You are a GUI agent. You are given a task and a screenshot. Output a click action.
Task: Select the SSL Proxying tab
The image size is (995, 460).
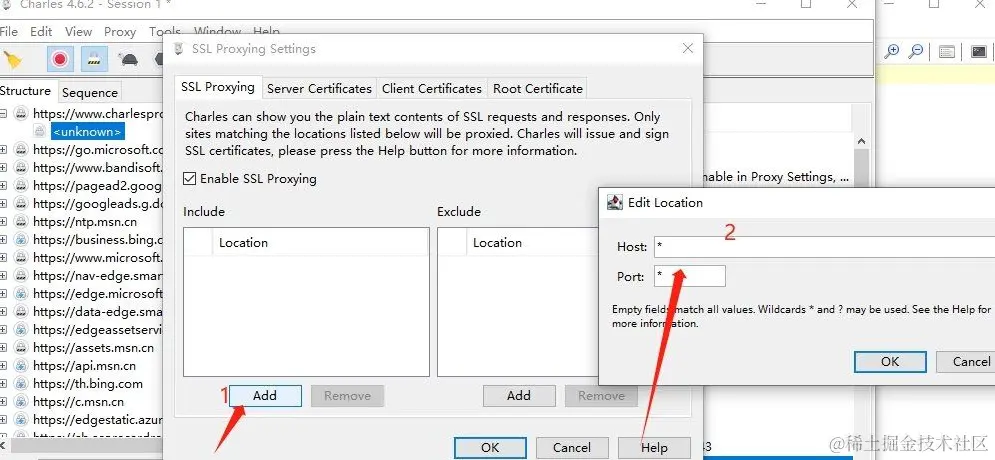218,87
